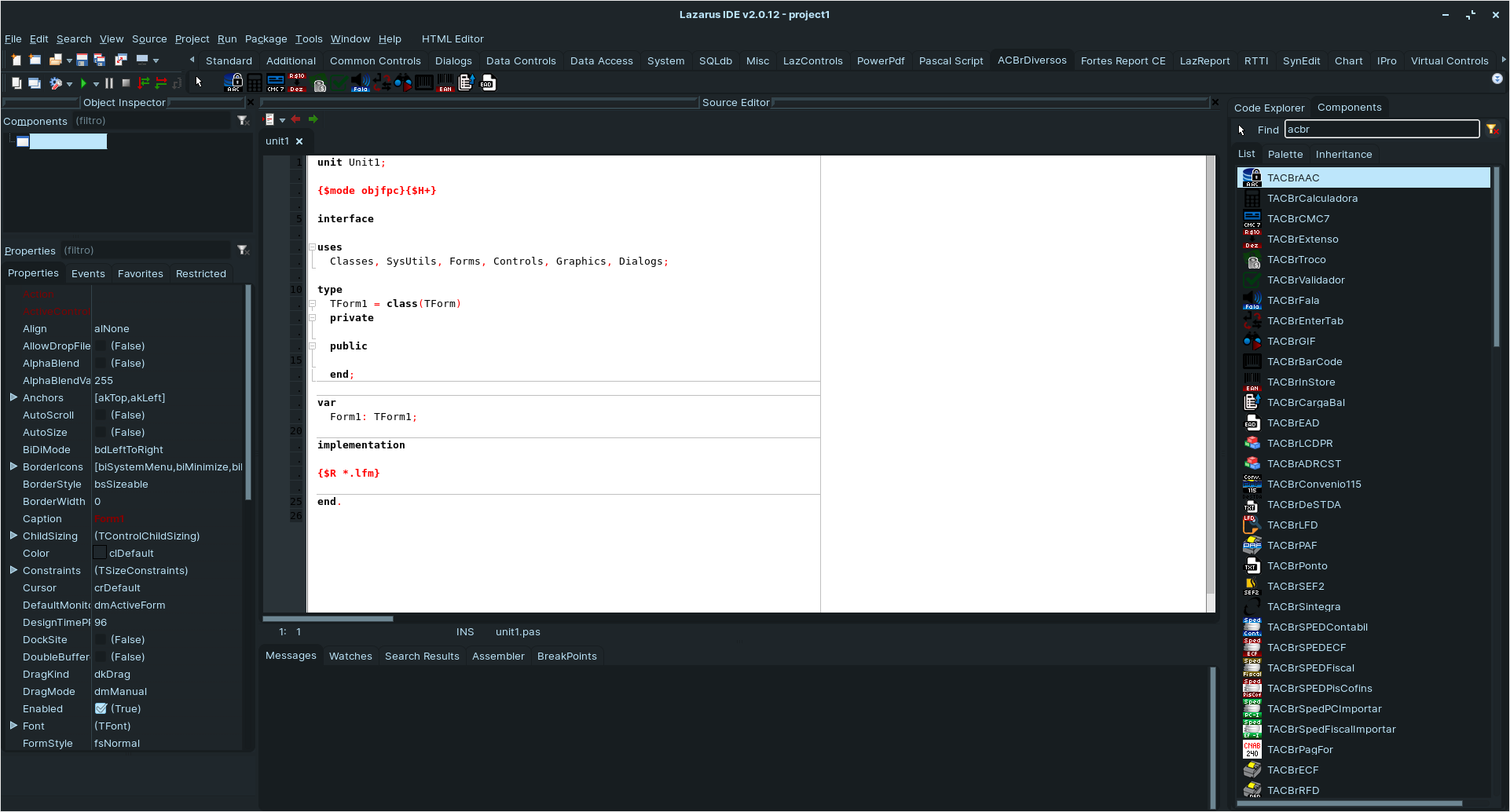Image resolution: width=1510 pixels, height=812 pixels.
Task: Toggle the AutoSize checkbox
Action: pyautogui.click(x=101, y=432)
